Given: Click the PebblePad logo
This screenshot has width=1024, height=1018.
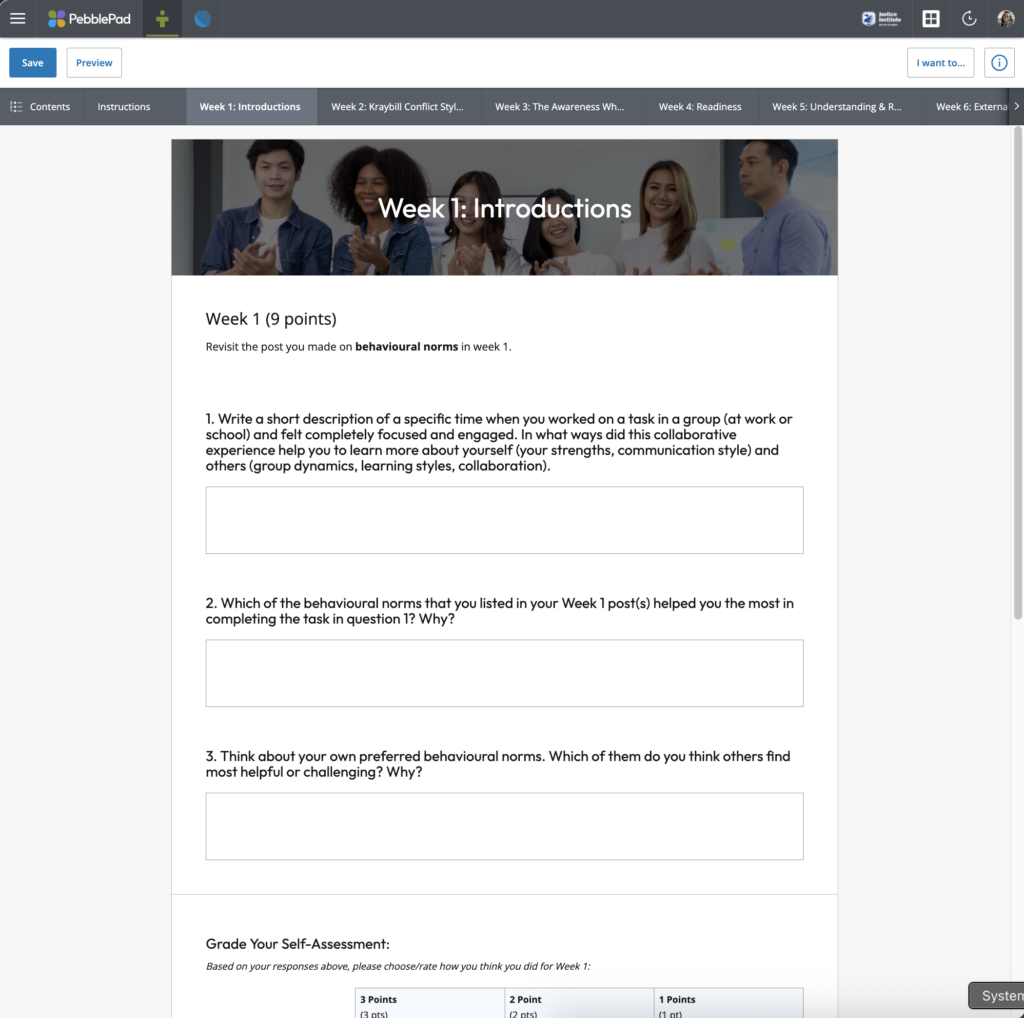Looking at the screenshot, I should (89, 19).
